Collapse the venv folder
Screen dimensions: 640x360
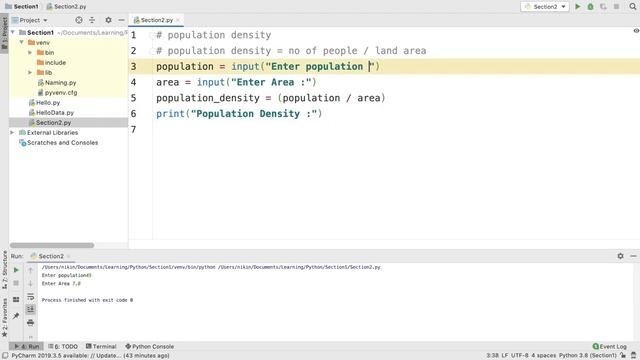click(x=22, y=42)
